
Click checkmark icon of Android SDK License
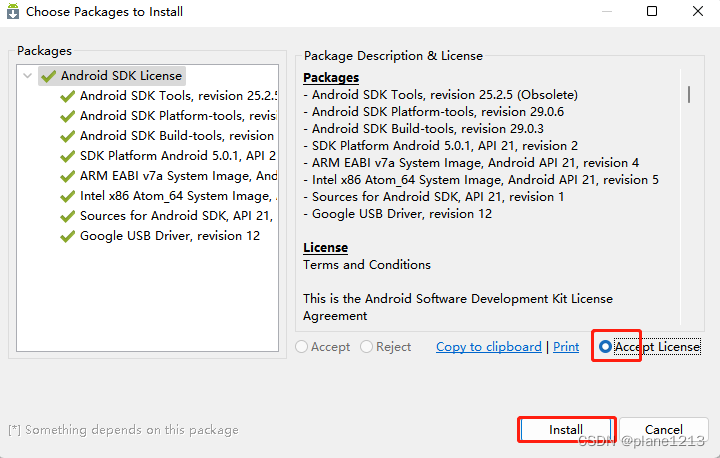[x=48, y=76]
